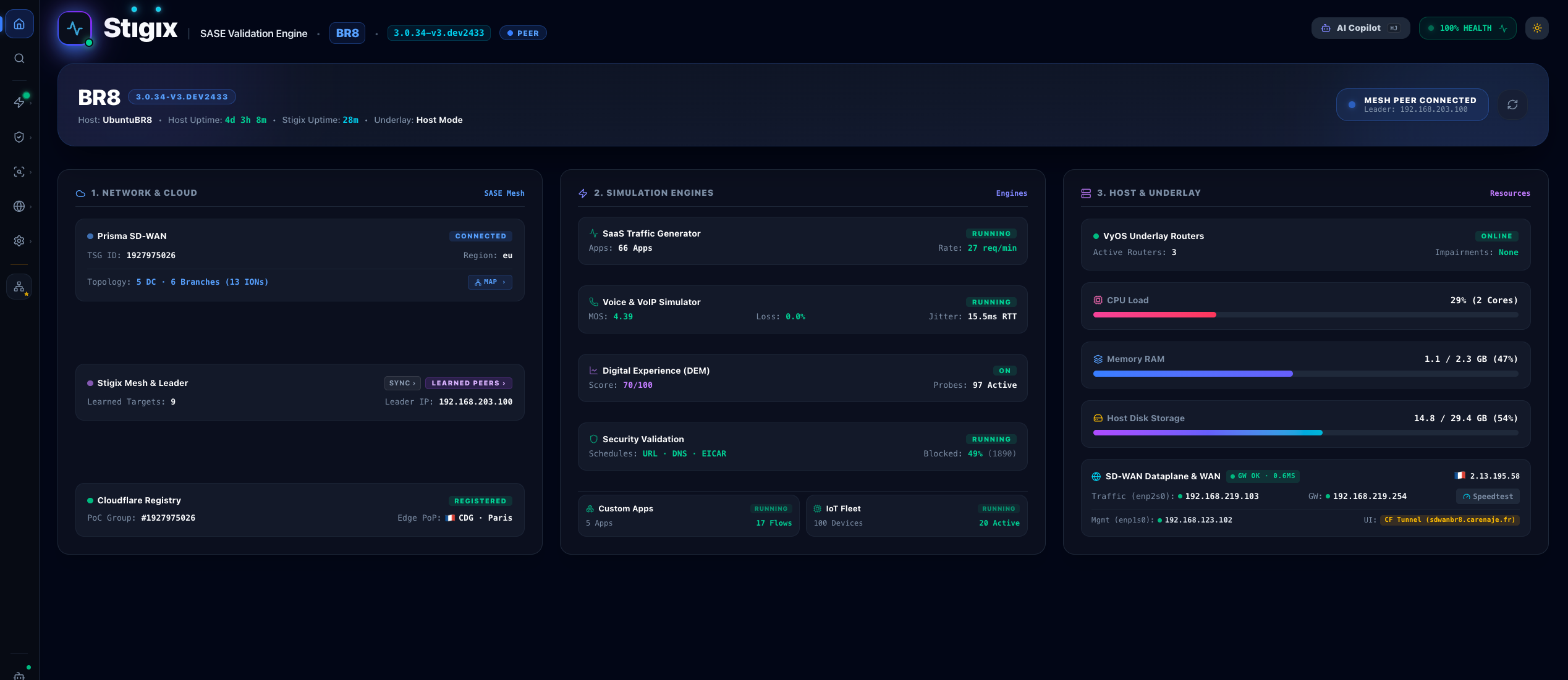Click the PEER role badge
1568x680 pixels.
tap(523, 33)
